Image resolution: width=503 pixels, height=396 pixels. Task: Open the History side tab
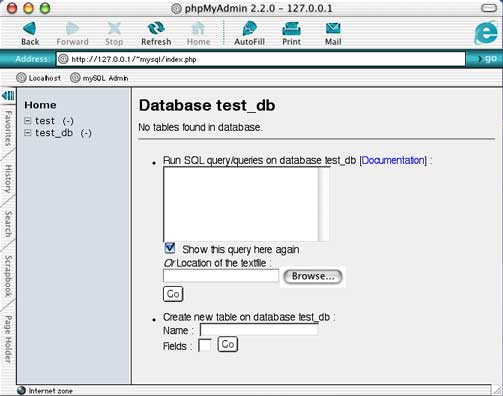click(8, 179)
